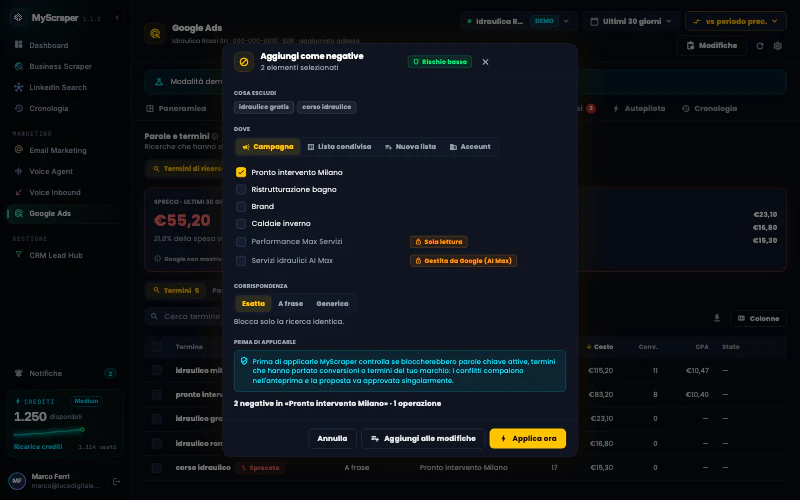Check the Ristrutturazione bagno campaign
Viewport: 800px width, 500px height.
coord(241,189)
